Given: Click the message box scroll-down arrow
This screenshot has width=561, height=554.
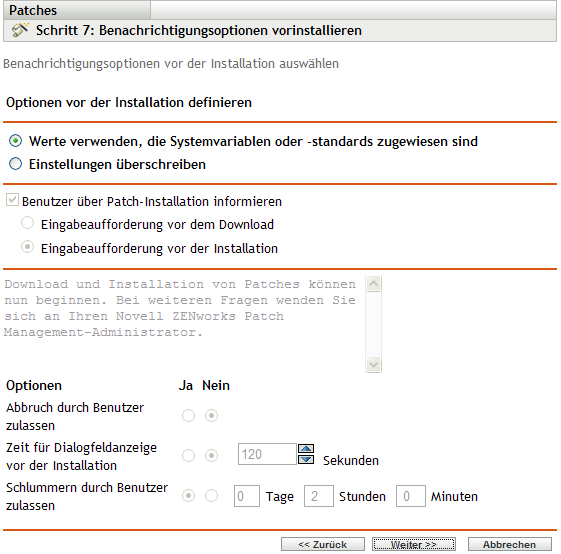Looking at the screenshot, I should (374, 364).
